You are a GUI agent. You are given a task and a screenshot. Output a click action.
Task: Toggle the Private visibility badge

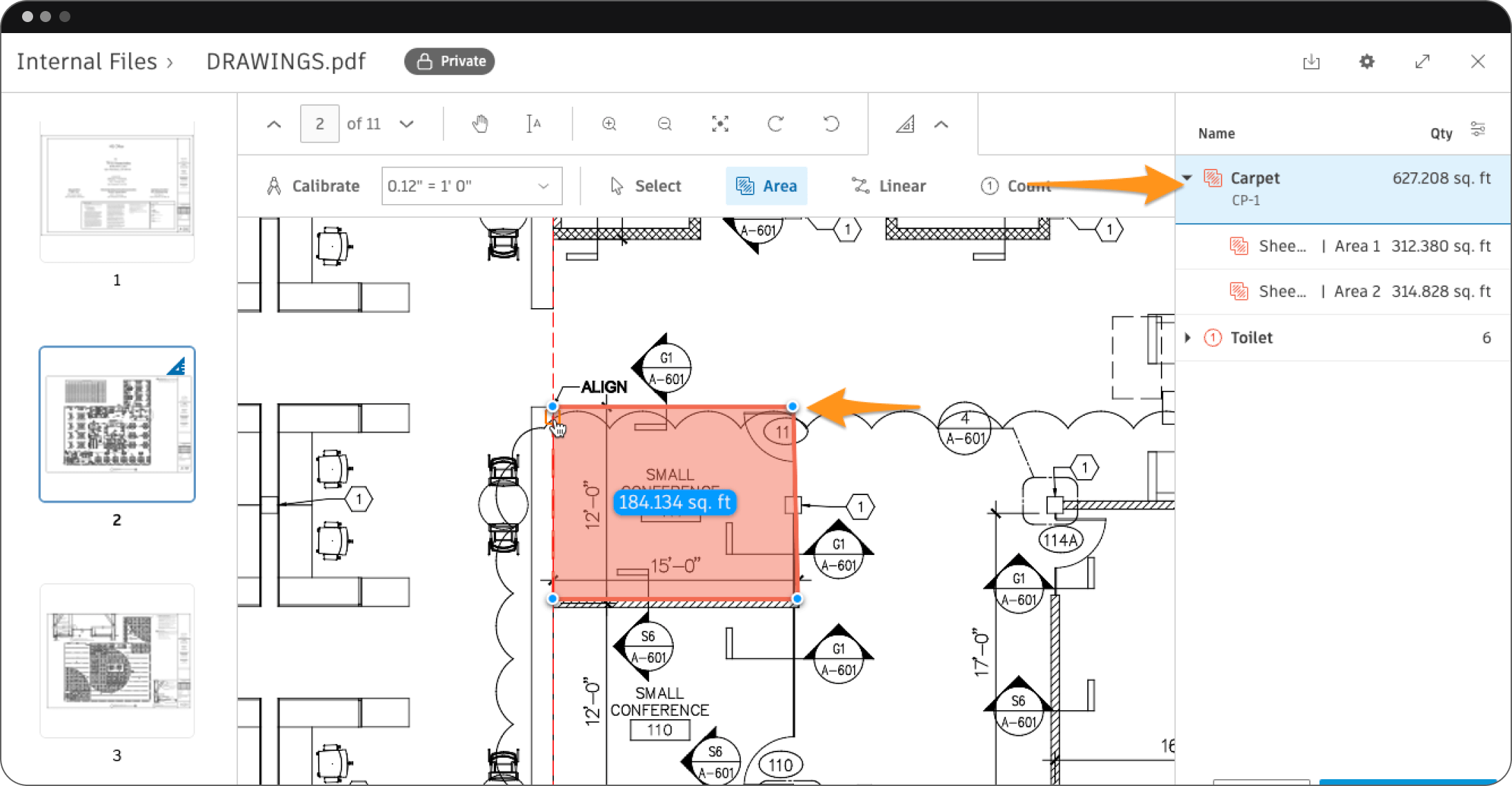click(x=450, y=61)
